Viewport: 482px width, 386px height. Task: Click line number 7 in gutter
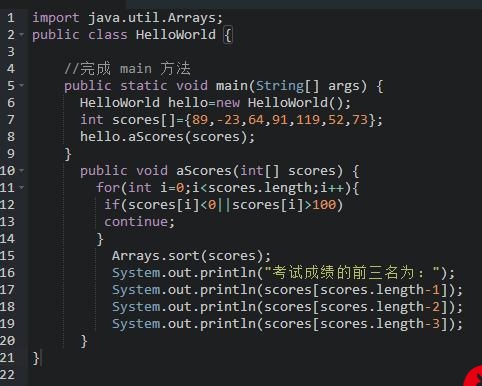click(x=11, y=120)
